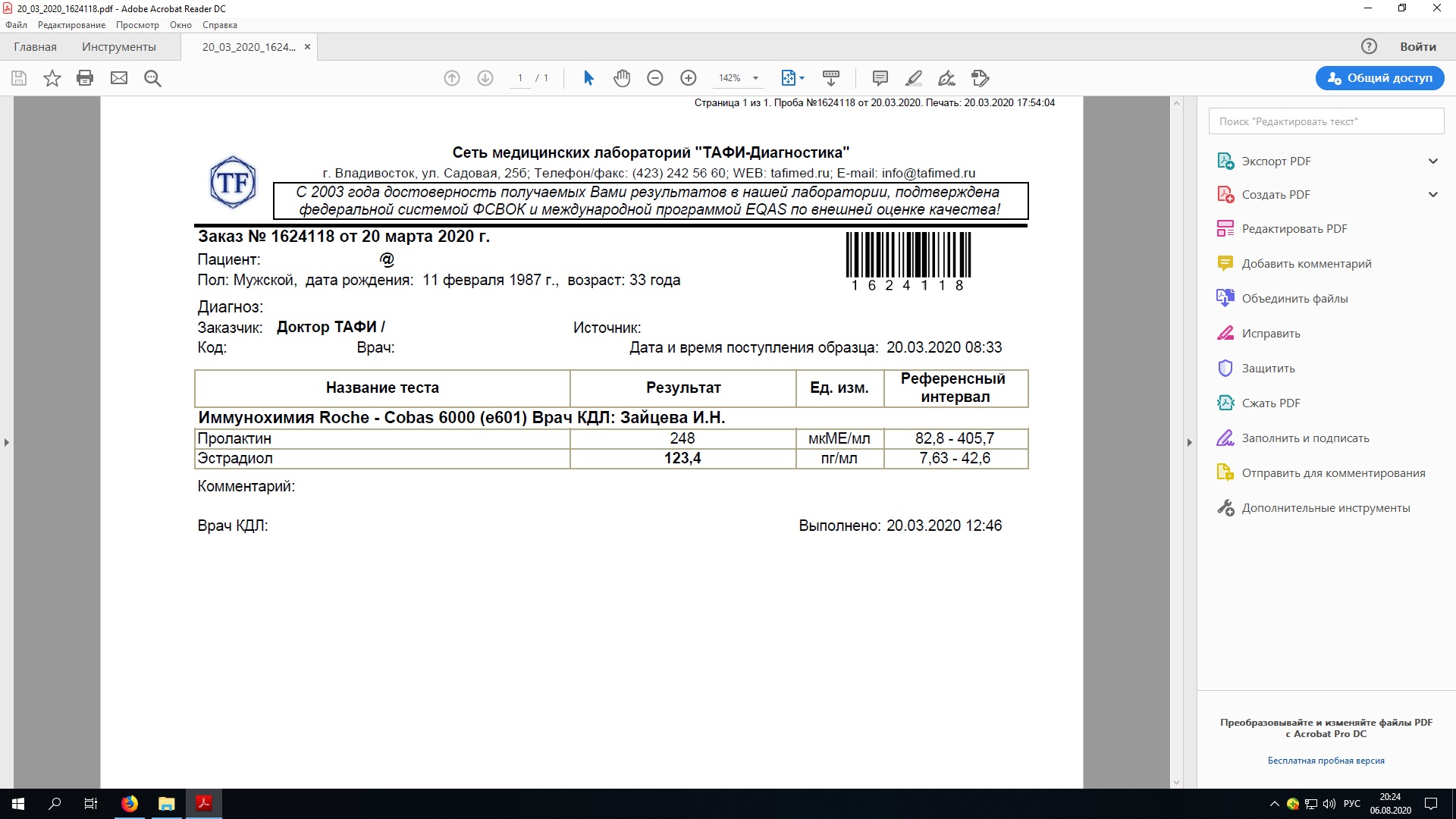The width and height of the screenshot is (1456, 819).
Task: Send file by email envelope icon
Action: 119,78
